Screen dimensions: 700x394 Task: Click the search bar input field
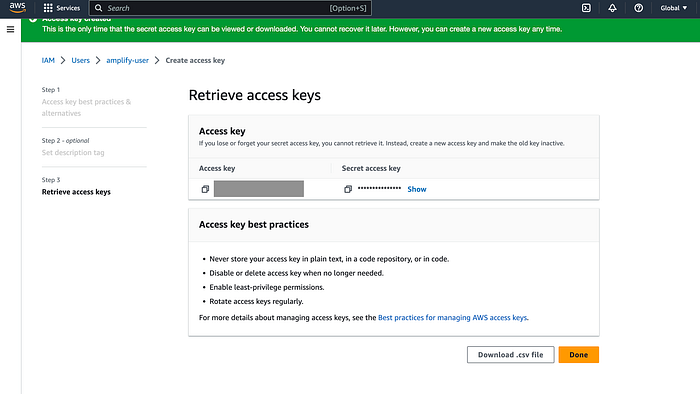(230, 8)
